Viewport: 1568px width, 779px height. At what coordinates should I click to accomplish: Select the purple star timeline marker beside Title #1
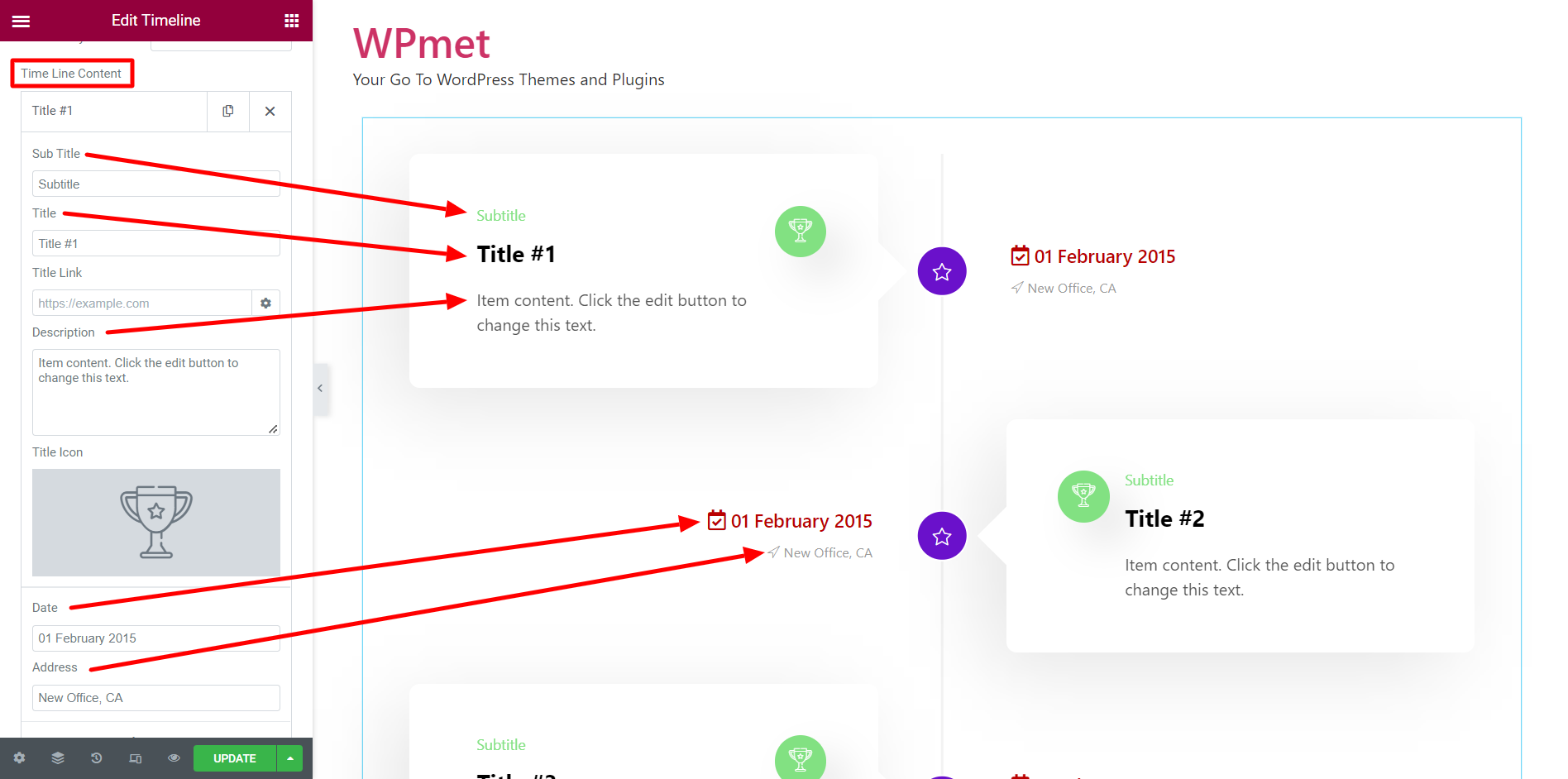tap(942, 271)
